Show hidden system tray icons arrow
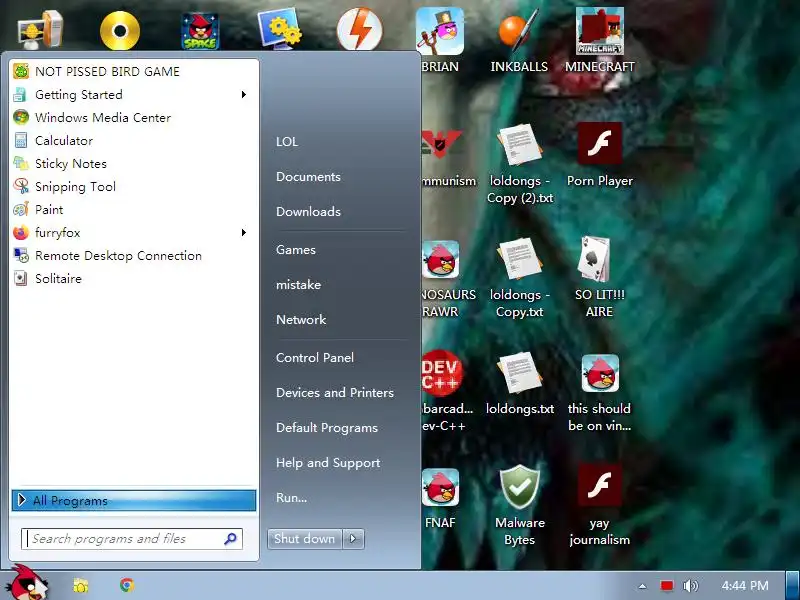This screenshot has height=600, width=800. click(642, 586)
